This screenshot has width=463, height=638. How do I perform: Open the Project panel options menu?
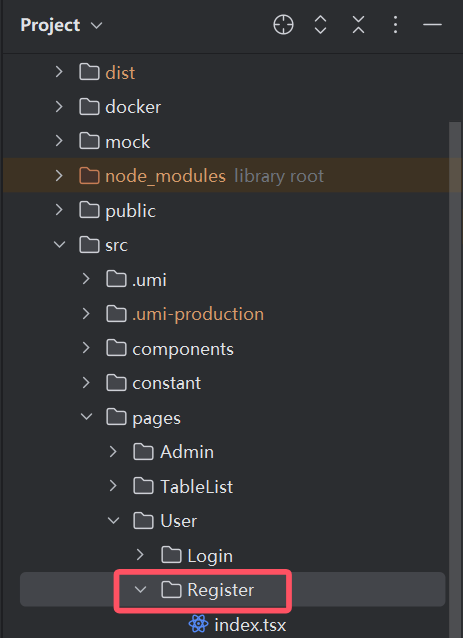point(395,25)
